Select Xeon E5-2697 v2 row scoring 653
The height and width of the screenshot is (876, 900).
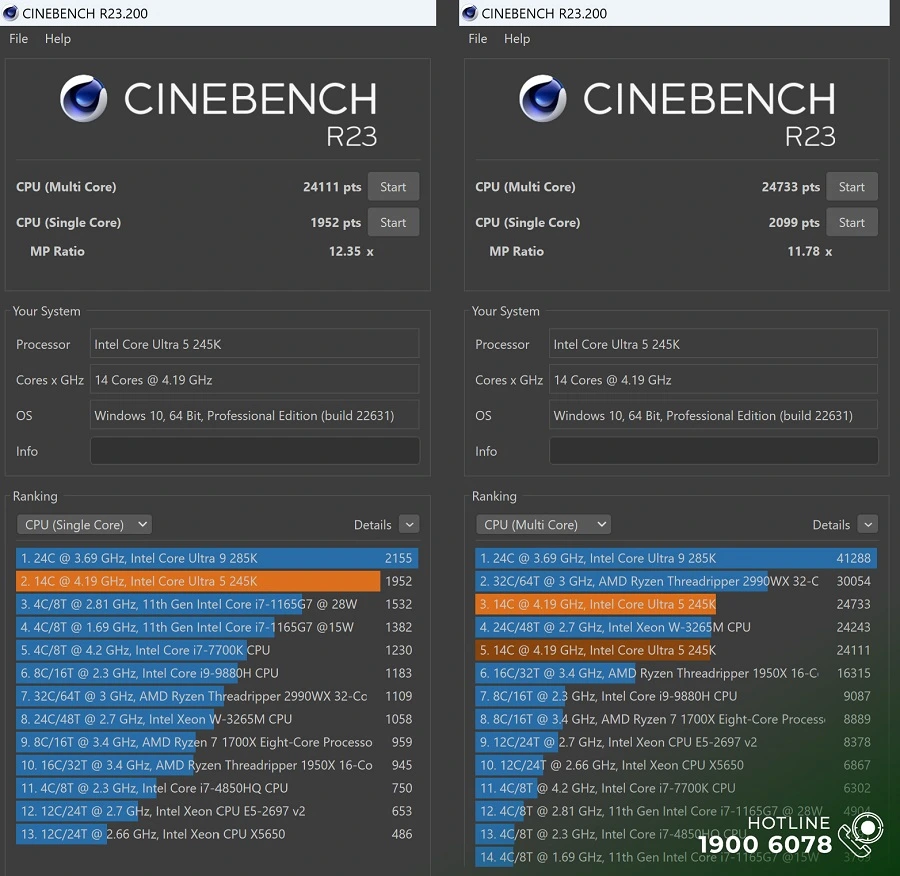pyautogui.click(x=217, y=811)
